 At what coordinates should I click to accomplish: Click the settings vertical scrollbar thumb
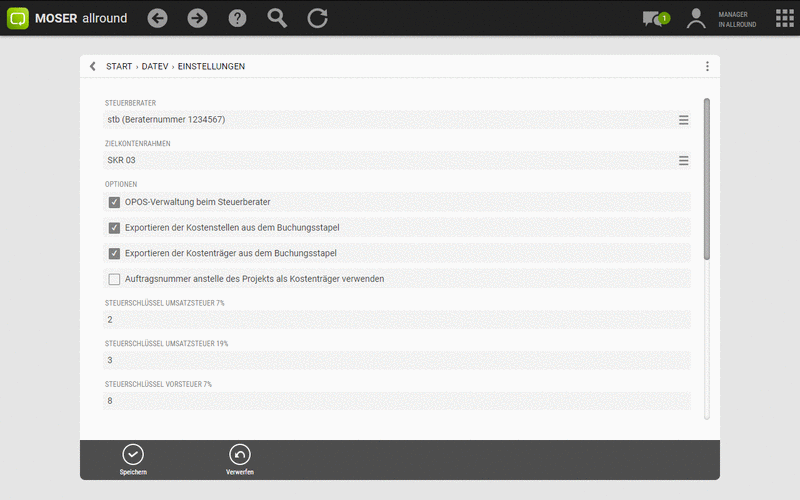707,179
